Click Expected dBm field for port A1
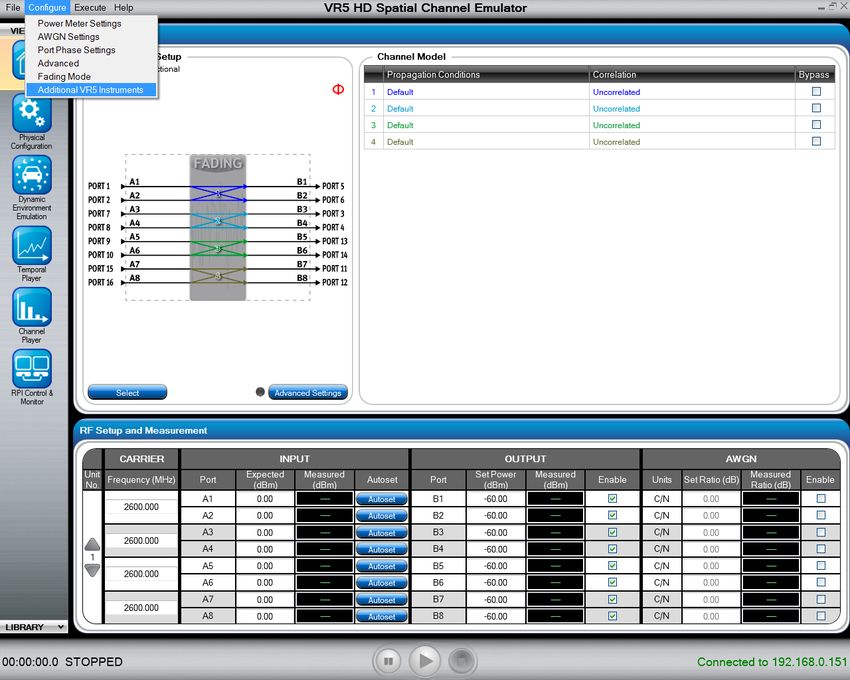The image size is (850, 680). click(265, 499)
